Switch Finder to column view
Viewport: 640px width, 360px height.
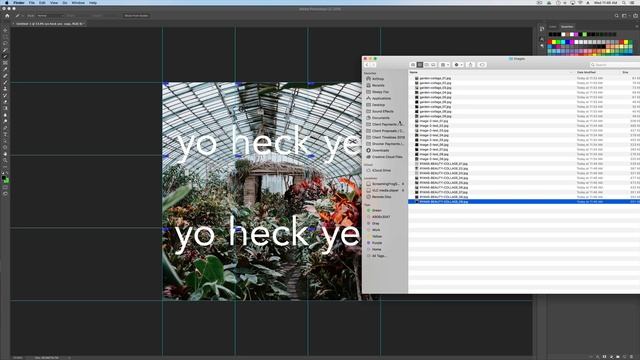click(427, 65)
